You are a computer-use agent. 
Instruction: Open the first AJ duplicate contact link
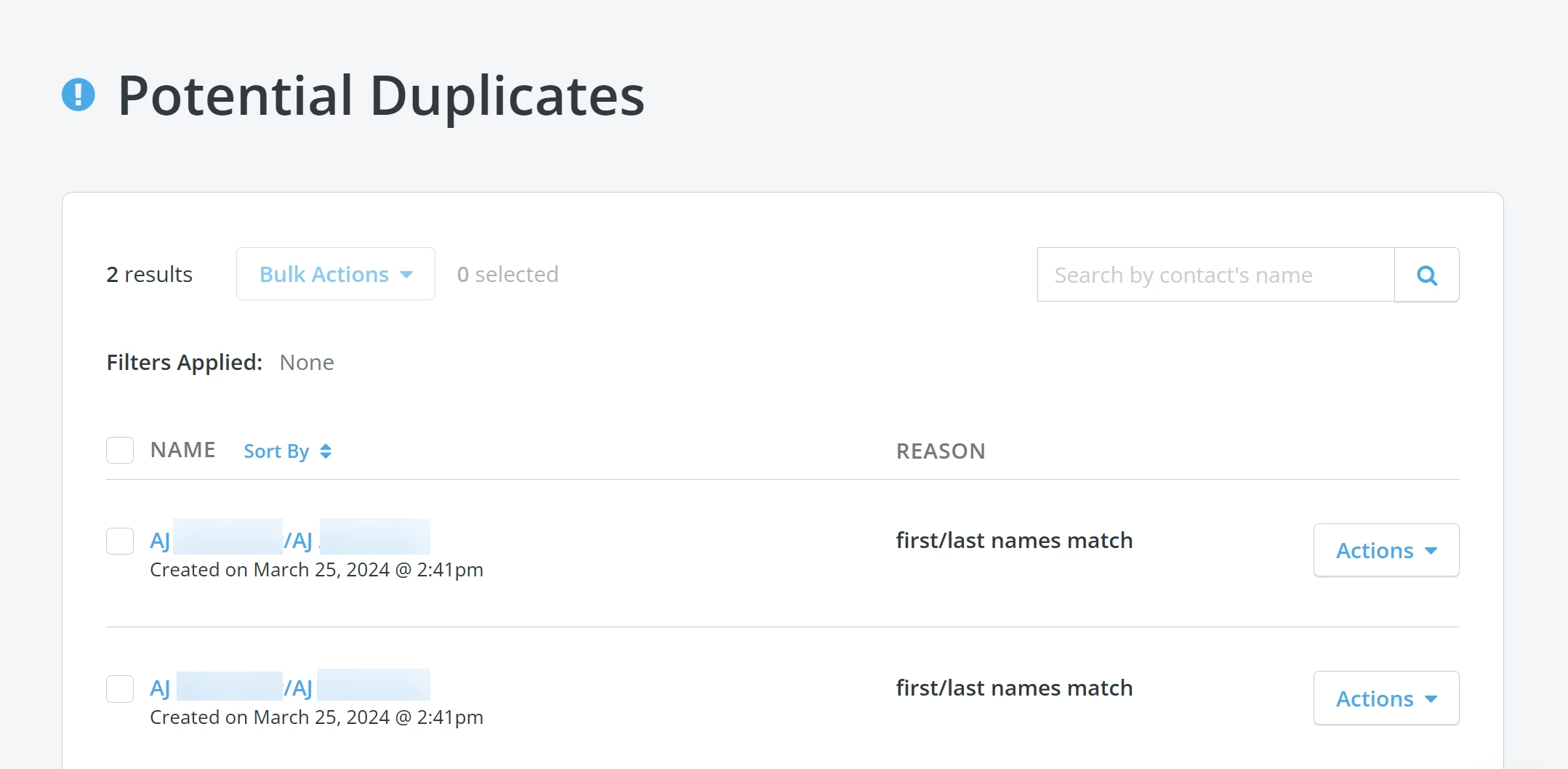click(x=289, y=539)
